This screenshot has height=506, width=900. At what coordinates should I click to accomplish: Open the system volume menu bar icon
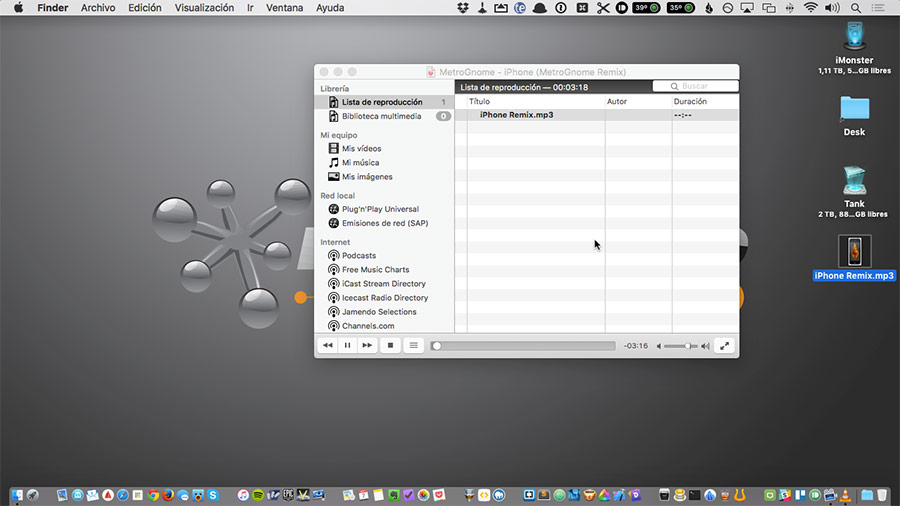coord(832,8)
